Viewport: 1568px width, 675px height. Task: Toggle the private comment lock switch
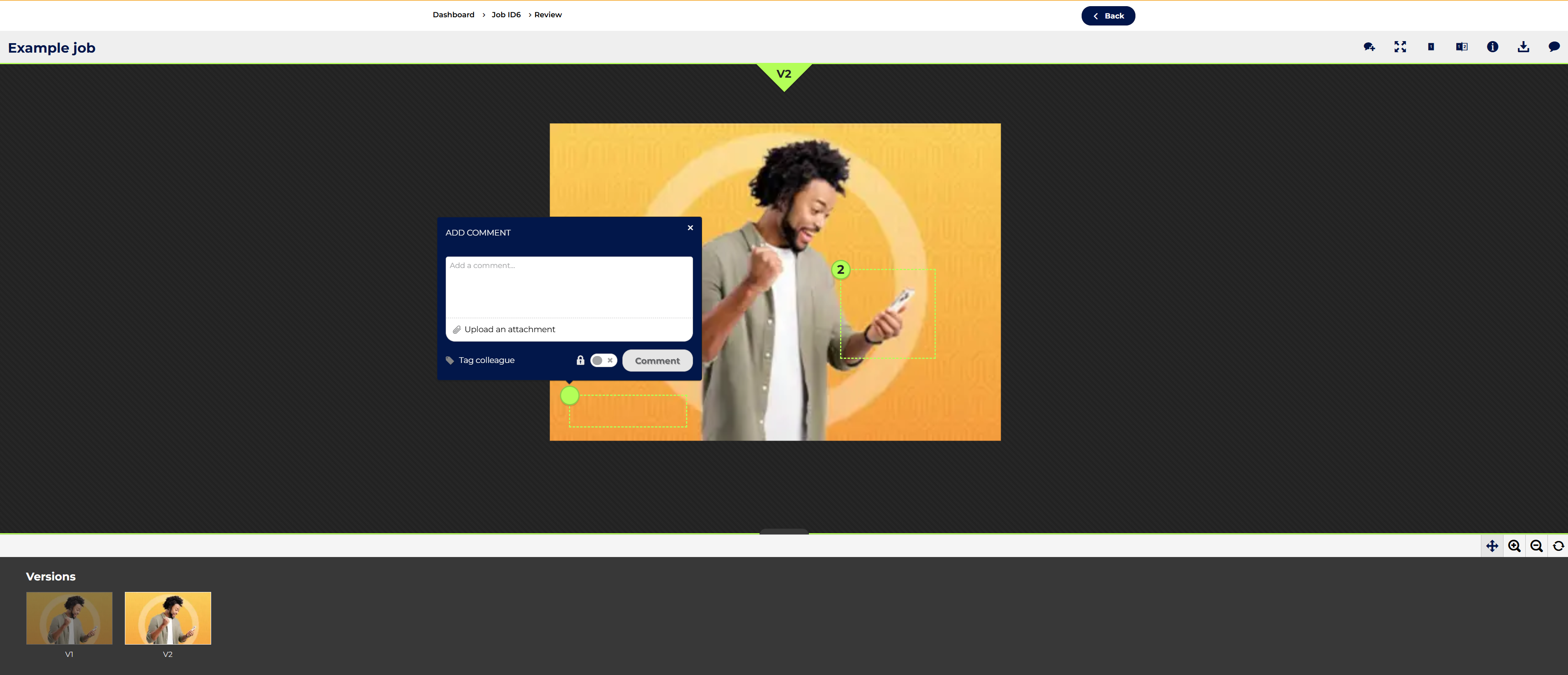[x=603, y=361]
